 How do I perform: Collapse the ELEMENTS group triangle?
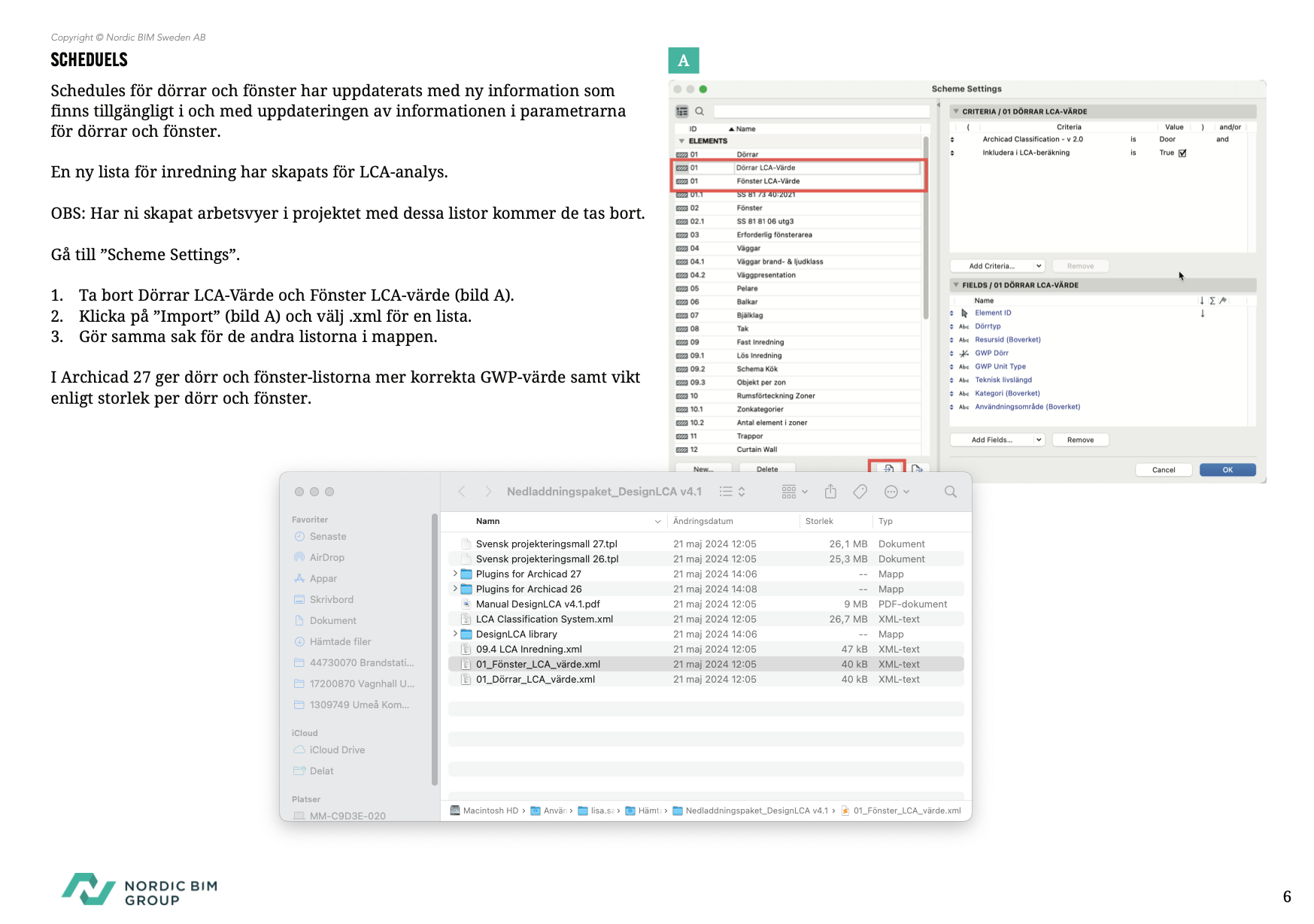[x=681, y=141]
